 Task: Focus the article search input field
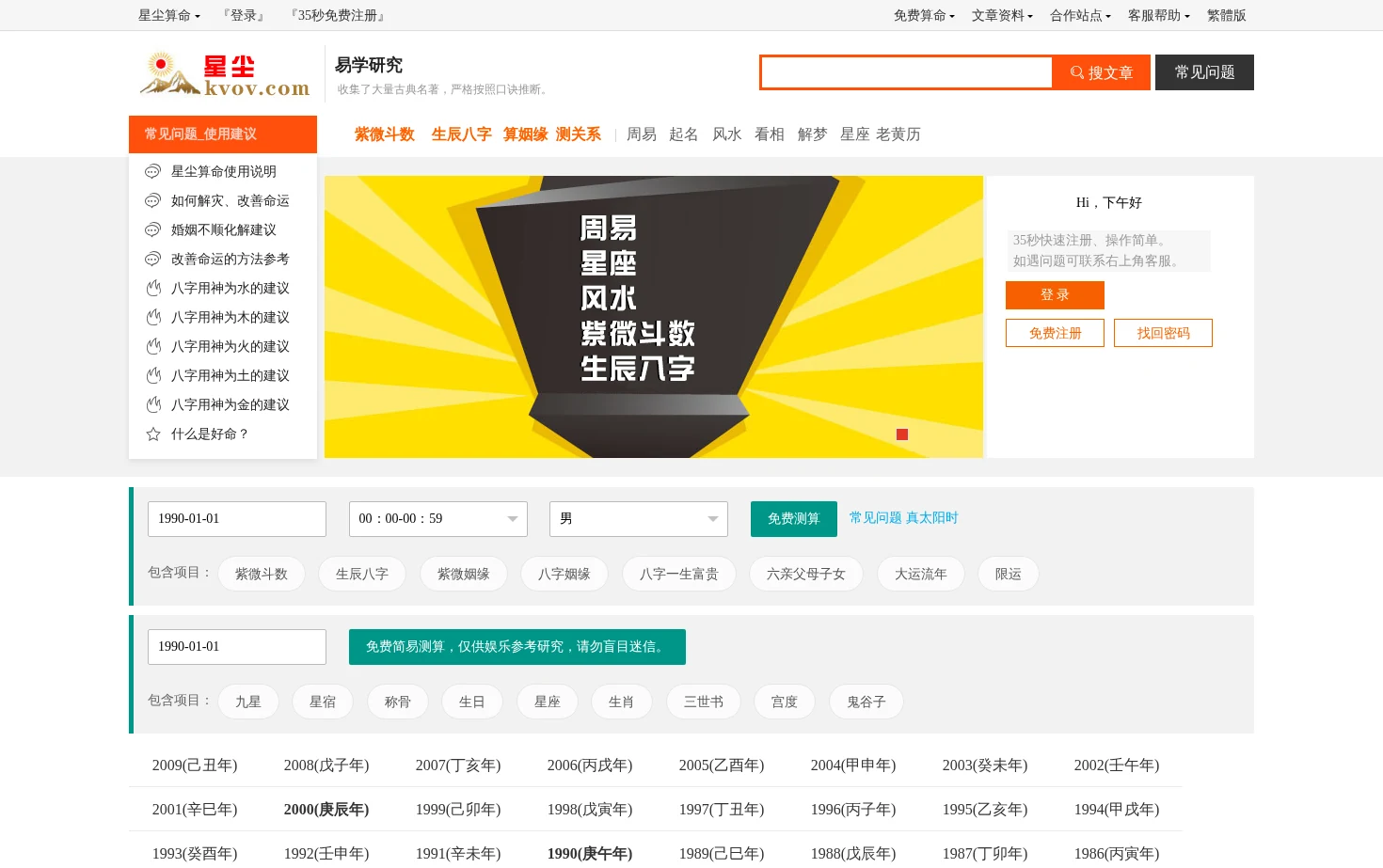(906, 72)
